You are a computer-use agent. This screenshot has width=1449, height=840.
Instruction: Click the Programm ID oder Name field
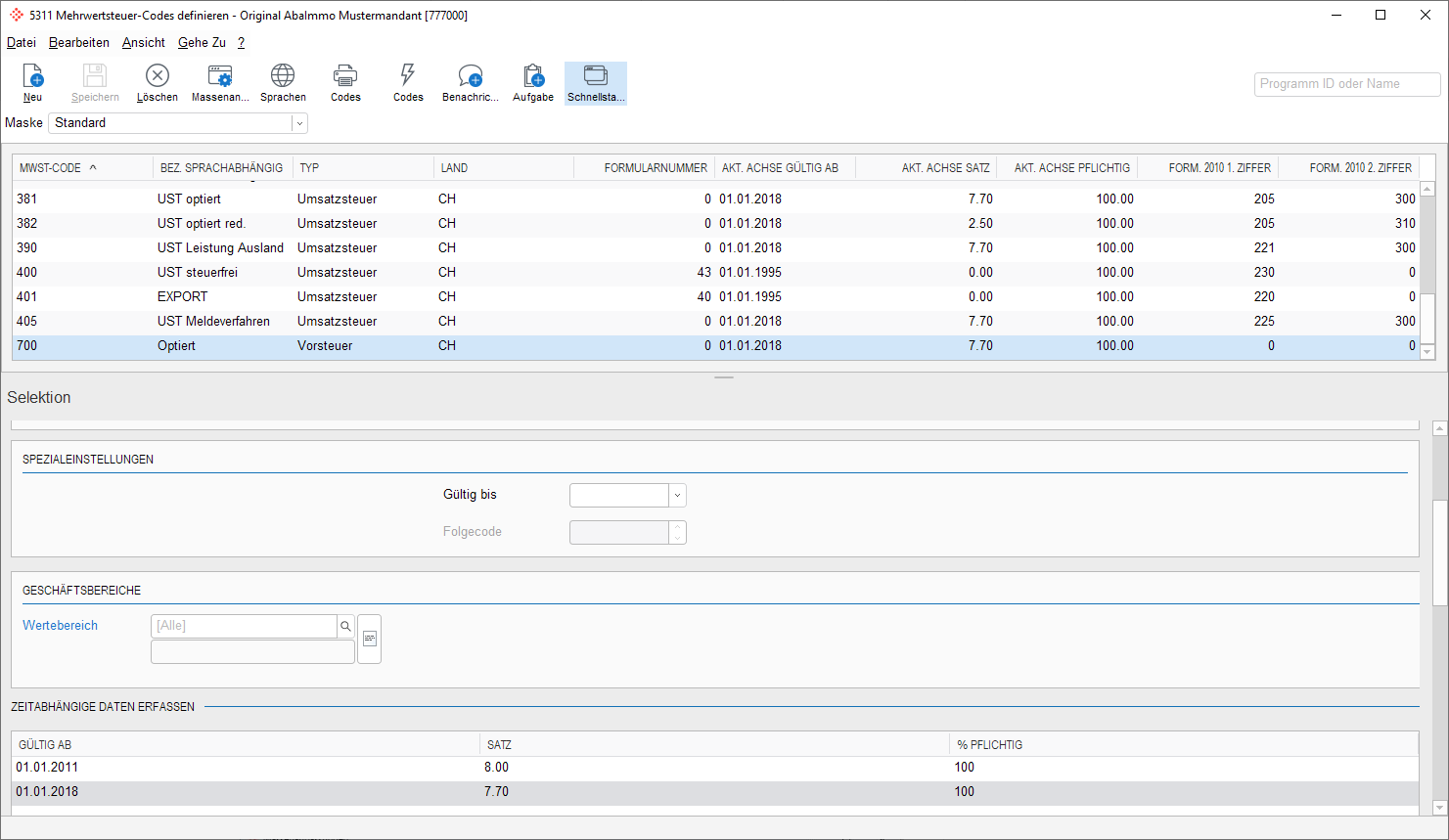tap(1347, 84)
